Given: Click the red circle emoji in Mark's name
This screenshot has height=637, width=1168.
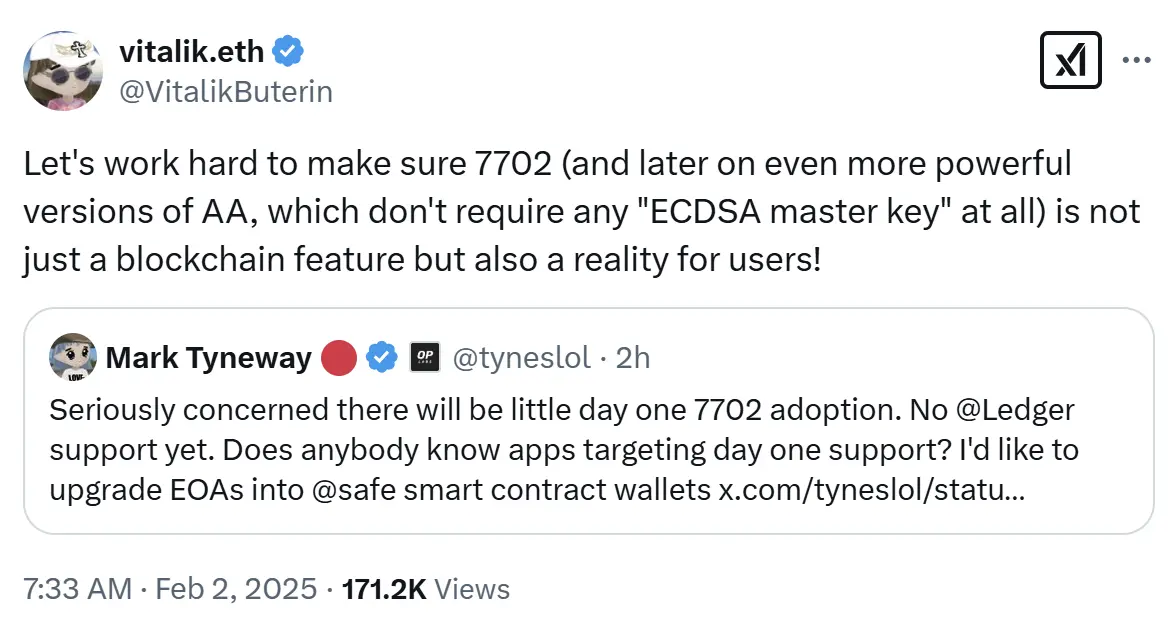Looking at the screenshot, I should tap(339, 356).
